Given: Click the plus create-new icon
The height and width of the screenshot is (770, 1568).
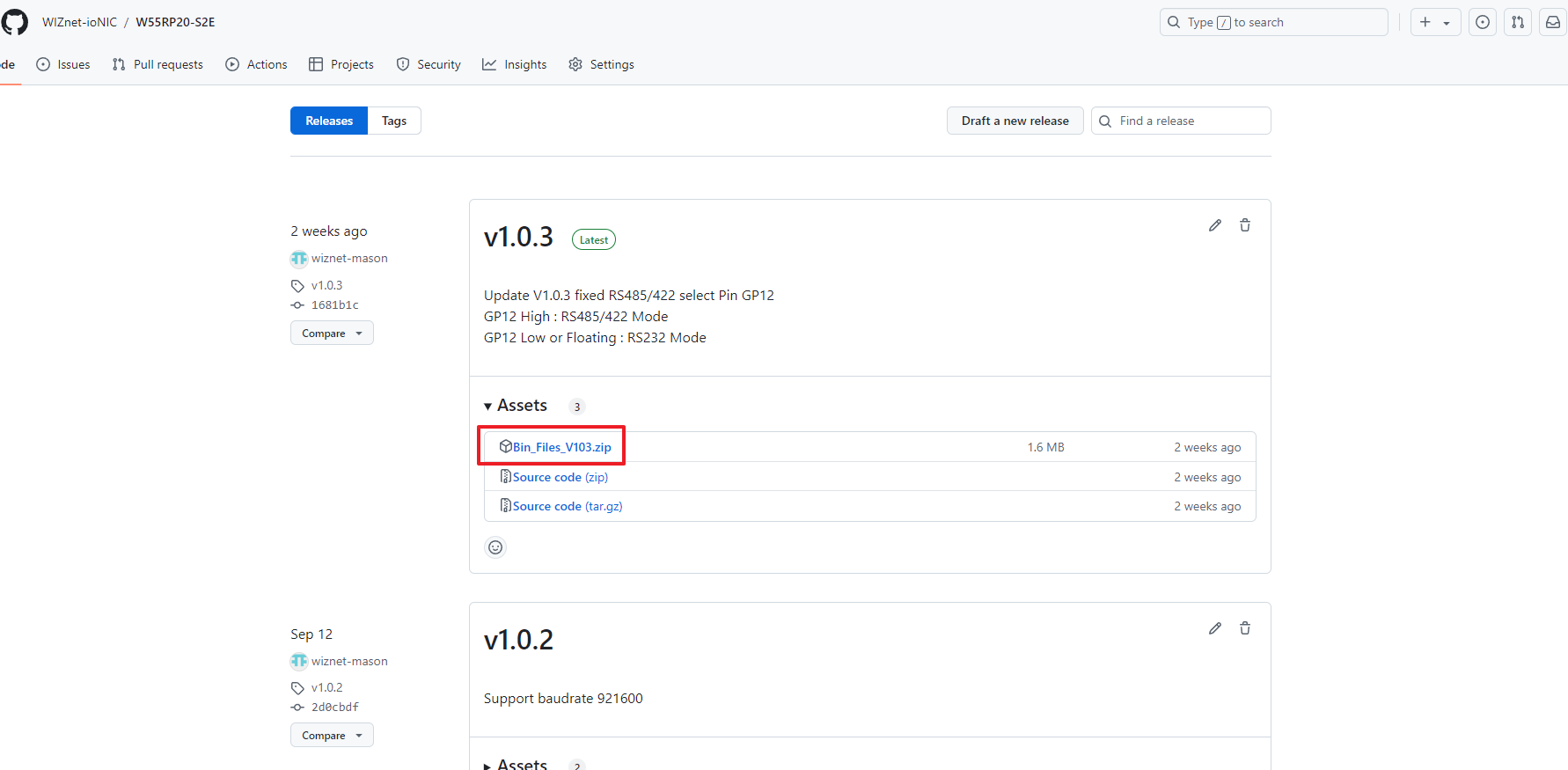Looking at the screenshot, I should click(x=1425, y=22).
